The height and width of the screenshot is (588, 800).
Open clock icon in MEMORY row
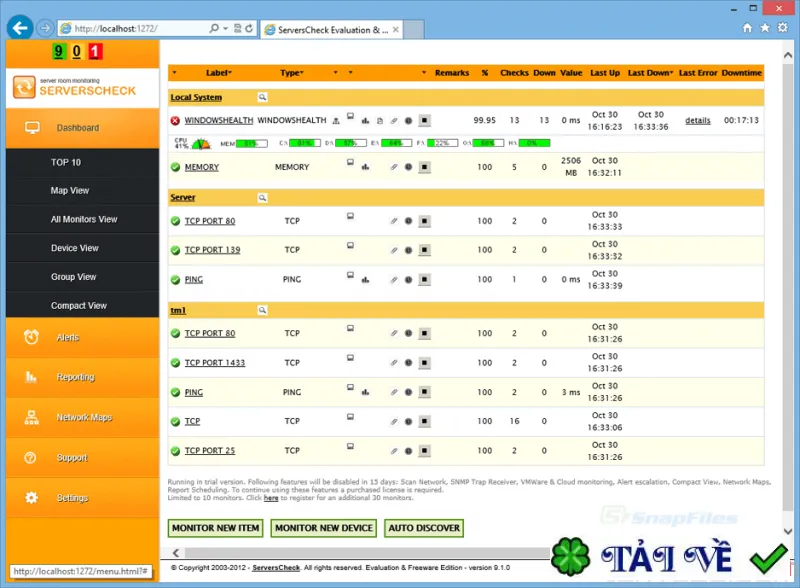(408, 167)
